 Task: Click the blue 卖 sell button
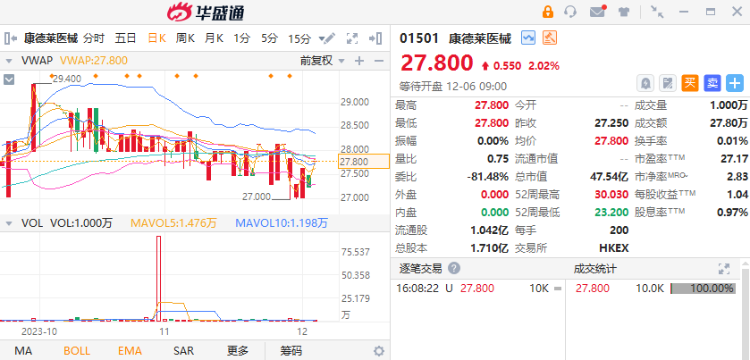coord(712,84)
